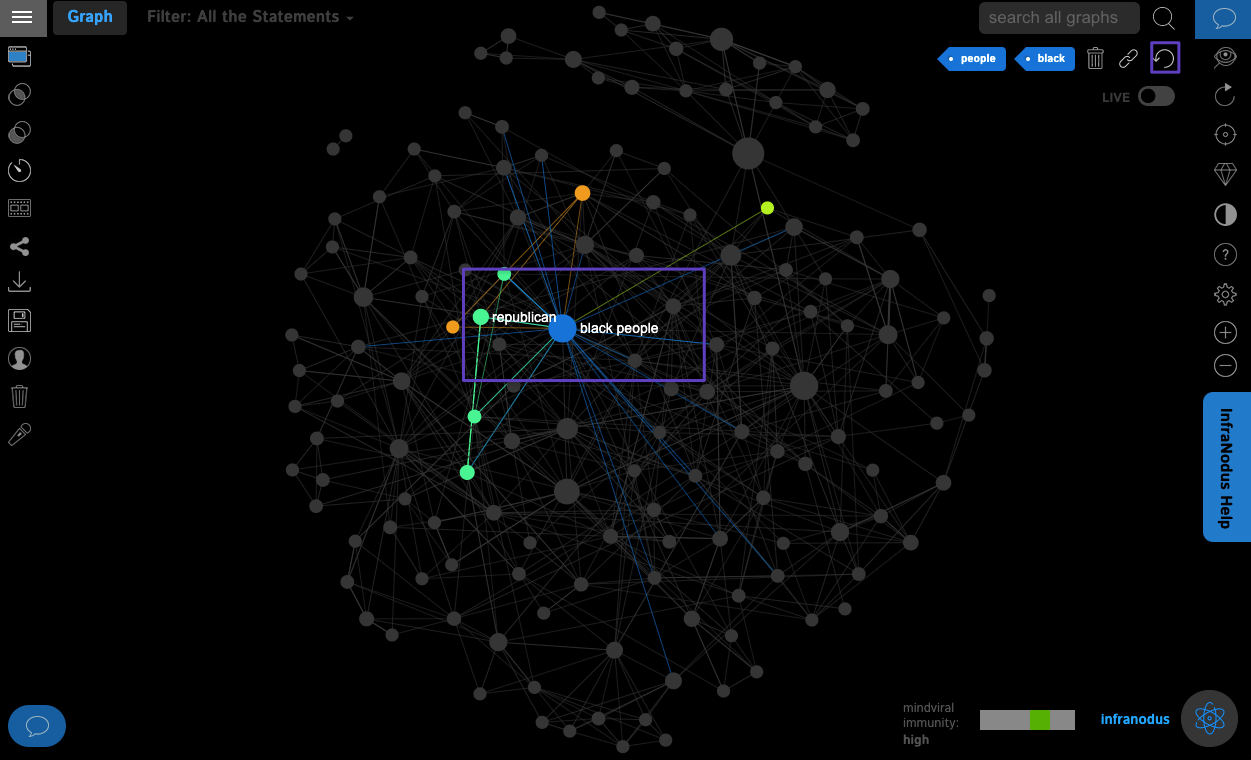
Task: Open help with the question mark icon
Action: [x=1225, y=254]
